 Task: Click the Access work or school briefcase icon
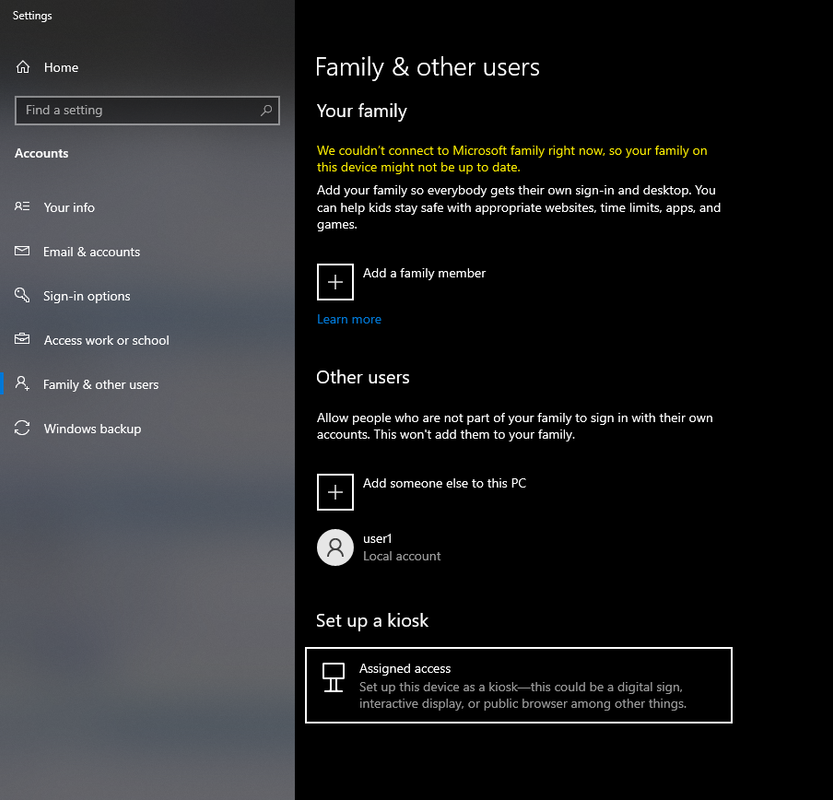coord(22,339)
